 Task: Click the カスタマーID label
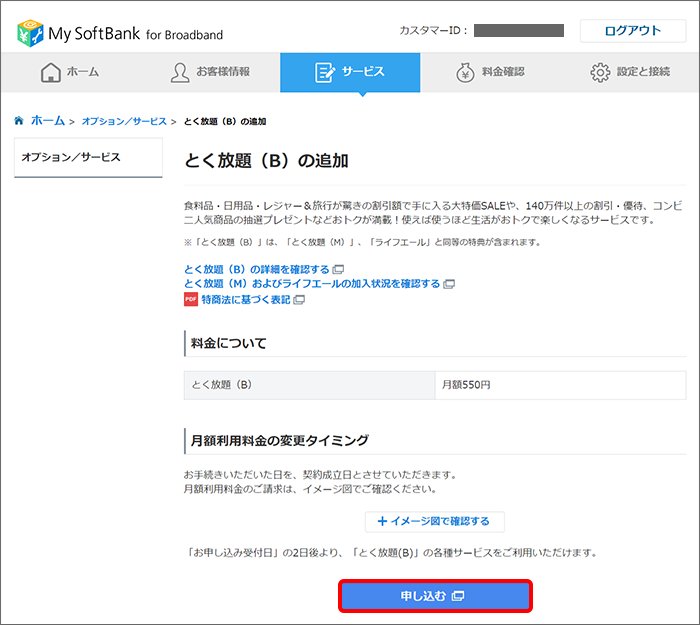tap(433, 30)
